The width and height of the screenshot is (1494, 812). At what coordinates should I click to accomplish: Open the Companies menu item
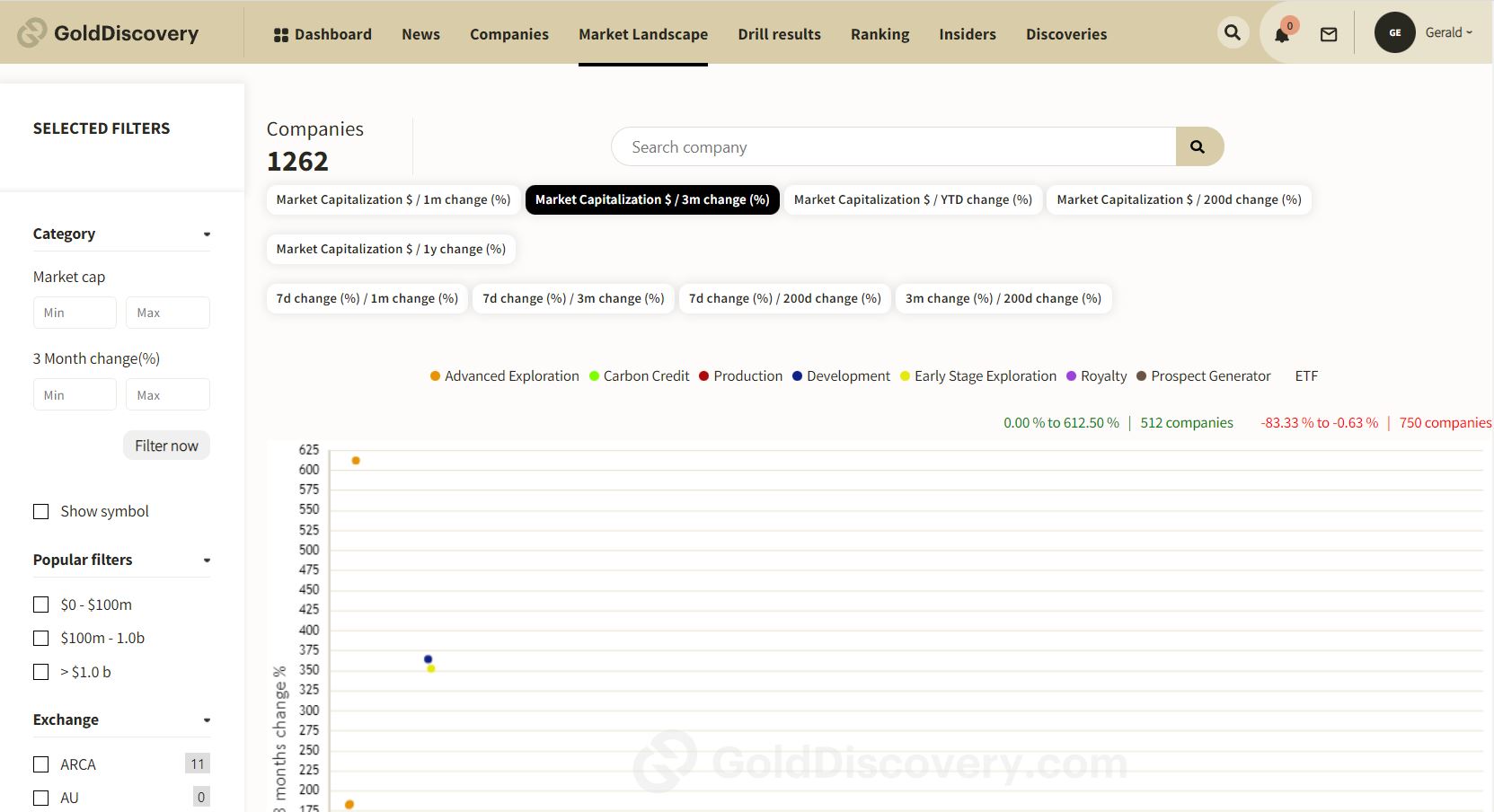pyautogui.click(x=509, y=34)
